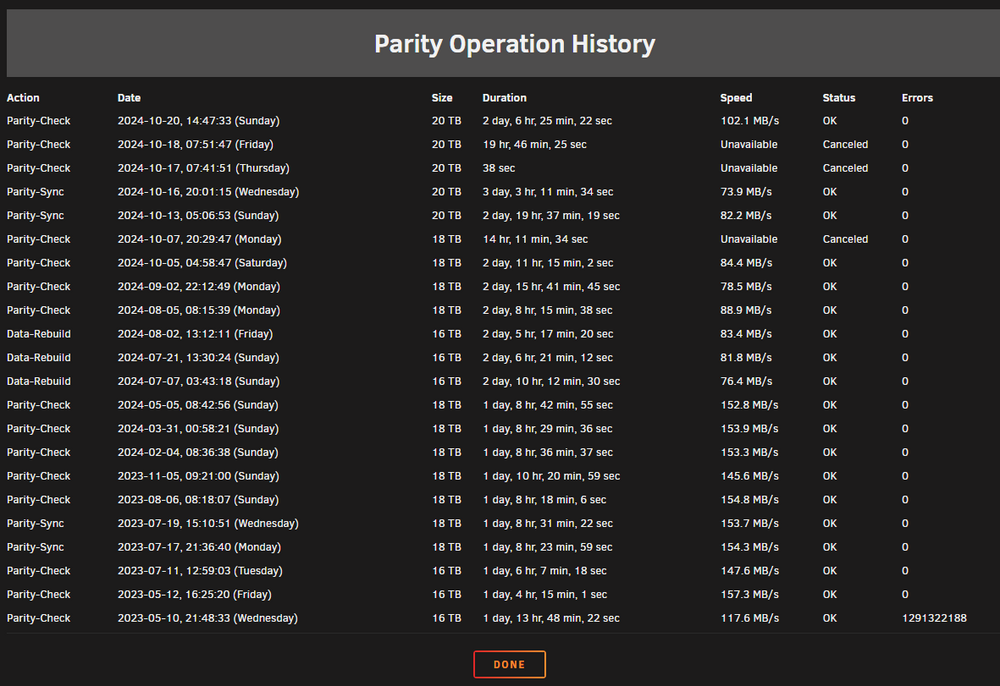The height and width of the screenshot is (686, 1000).
Task: Click duration 1 day, 13 hr, 48 min, 22 sec
Action: pos(551,618)
